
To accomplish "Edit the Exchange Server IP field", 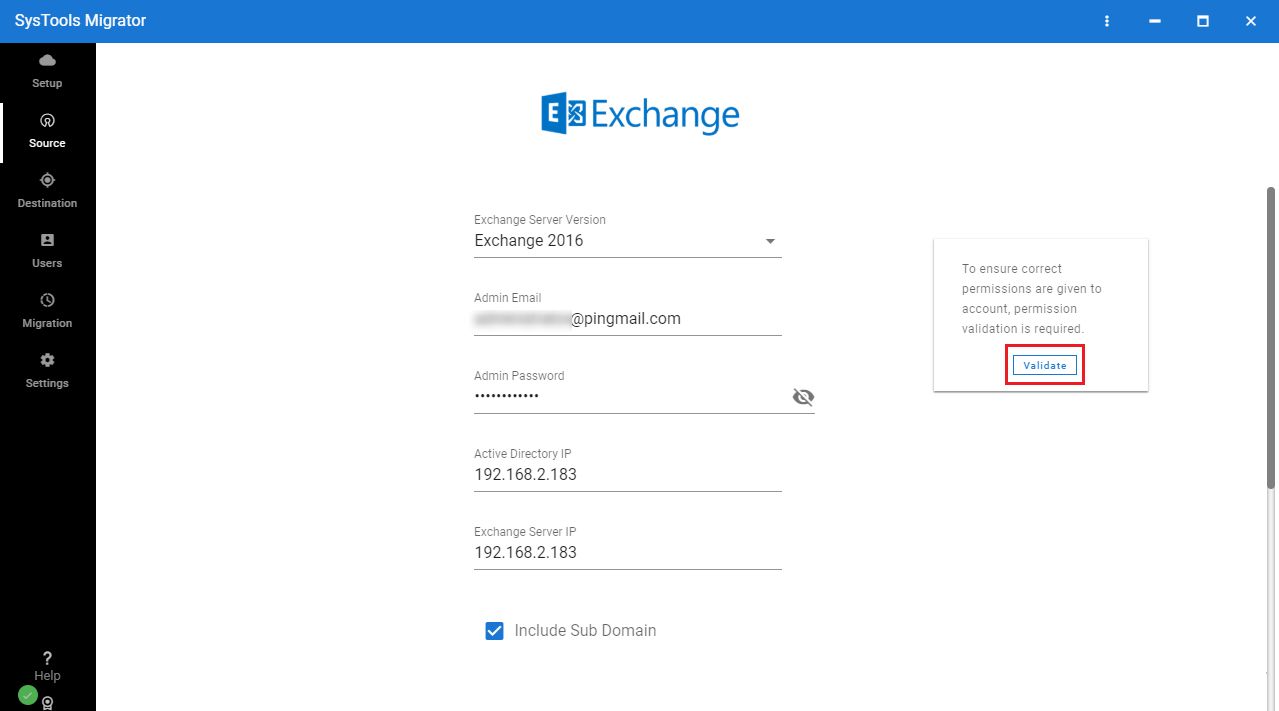I will (x=628, y=553).
